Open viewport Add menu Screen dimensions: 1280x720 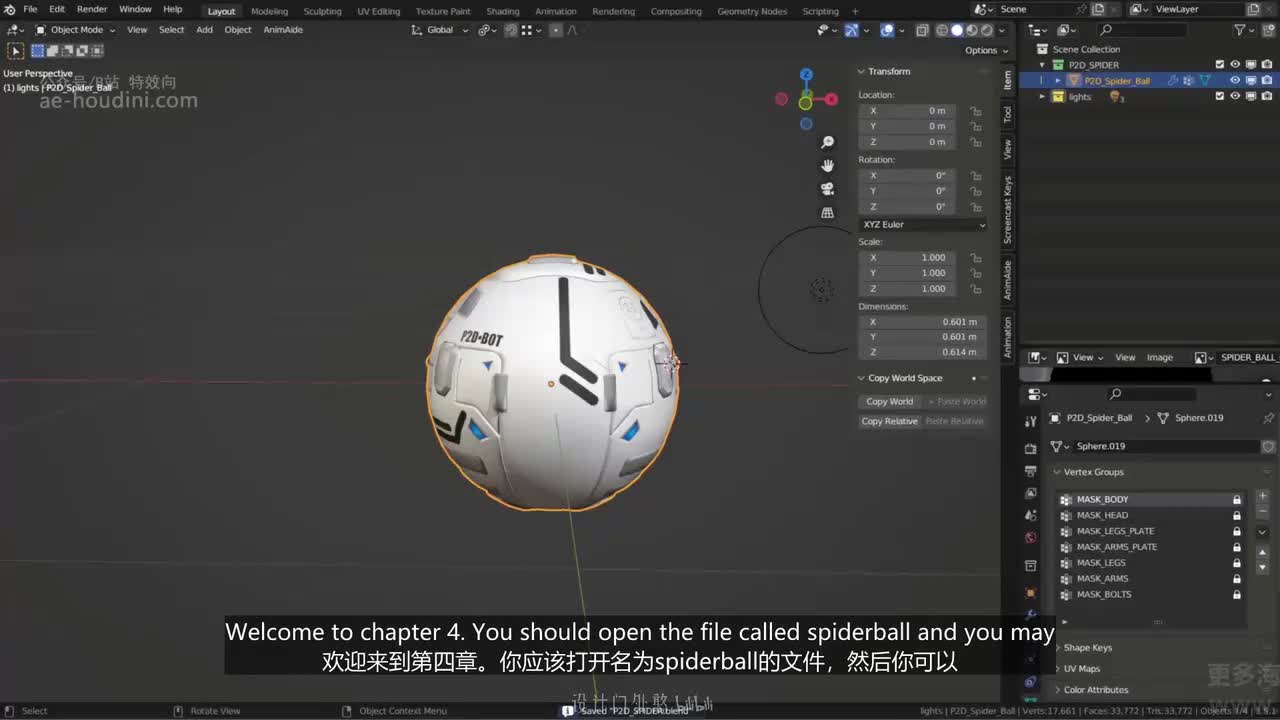204,30
